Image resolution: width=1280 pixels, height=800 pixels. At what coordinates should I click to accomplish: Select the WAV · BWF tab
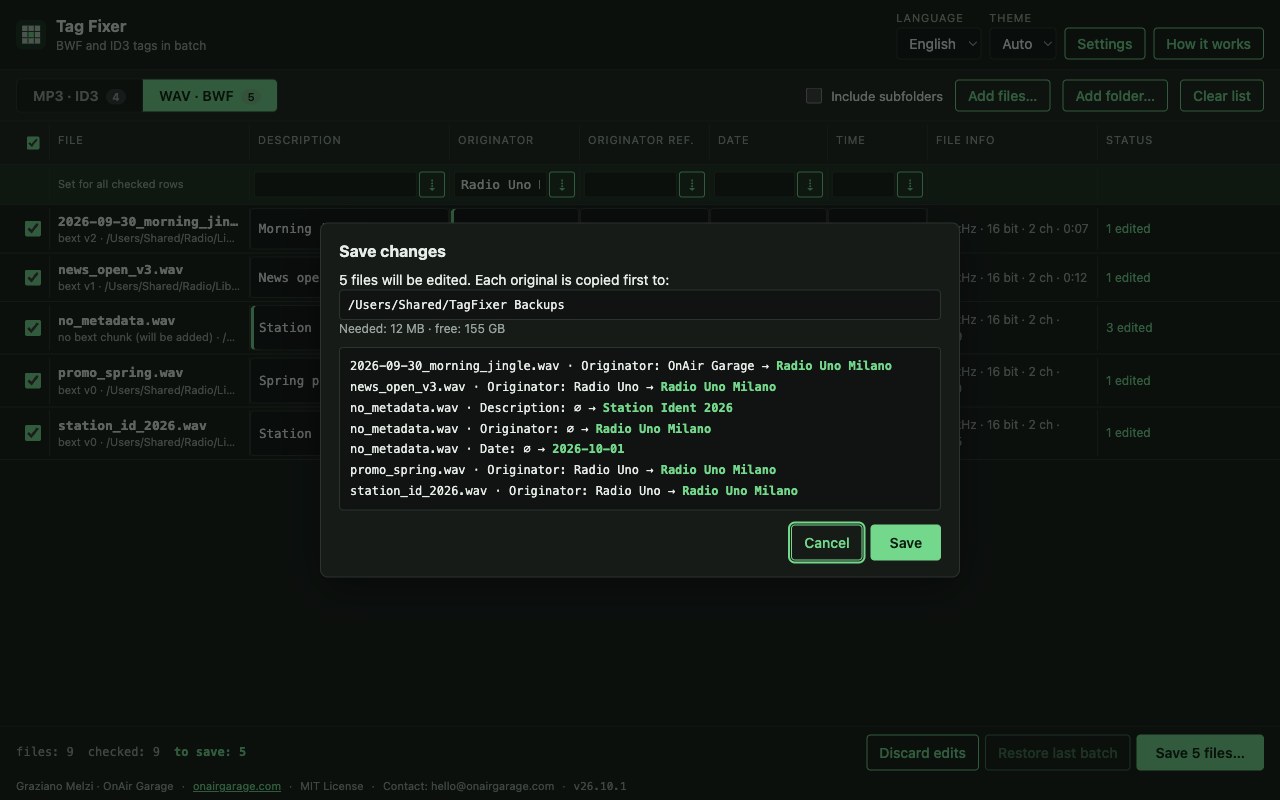(x=210, y=96)
